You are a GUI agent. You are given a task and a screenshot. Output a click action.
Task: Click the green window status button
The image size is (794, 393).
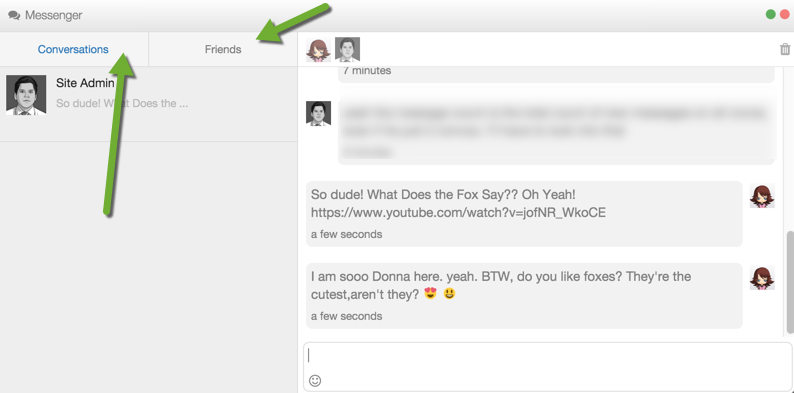[x=771, y=14]
